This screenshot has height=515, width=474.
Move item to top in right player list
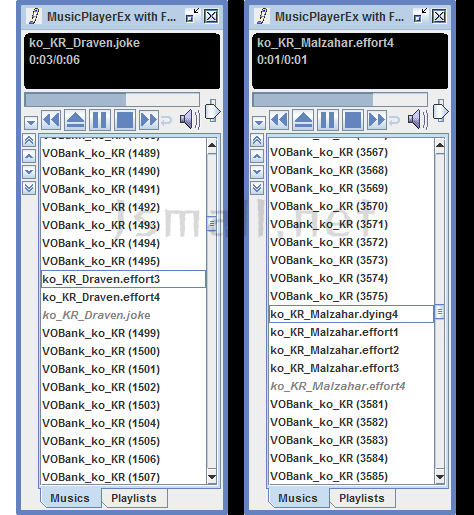(x=257, y=140)
